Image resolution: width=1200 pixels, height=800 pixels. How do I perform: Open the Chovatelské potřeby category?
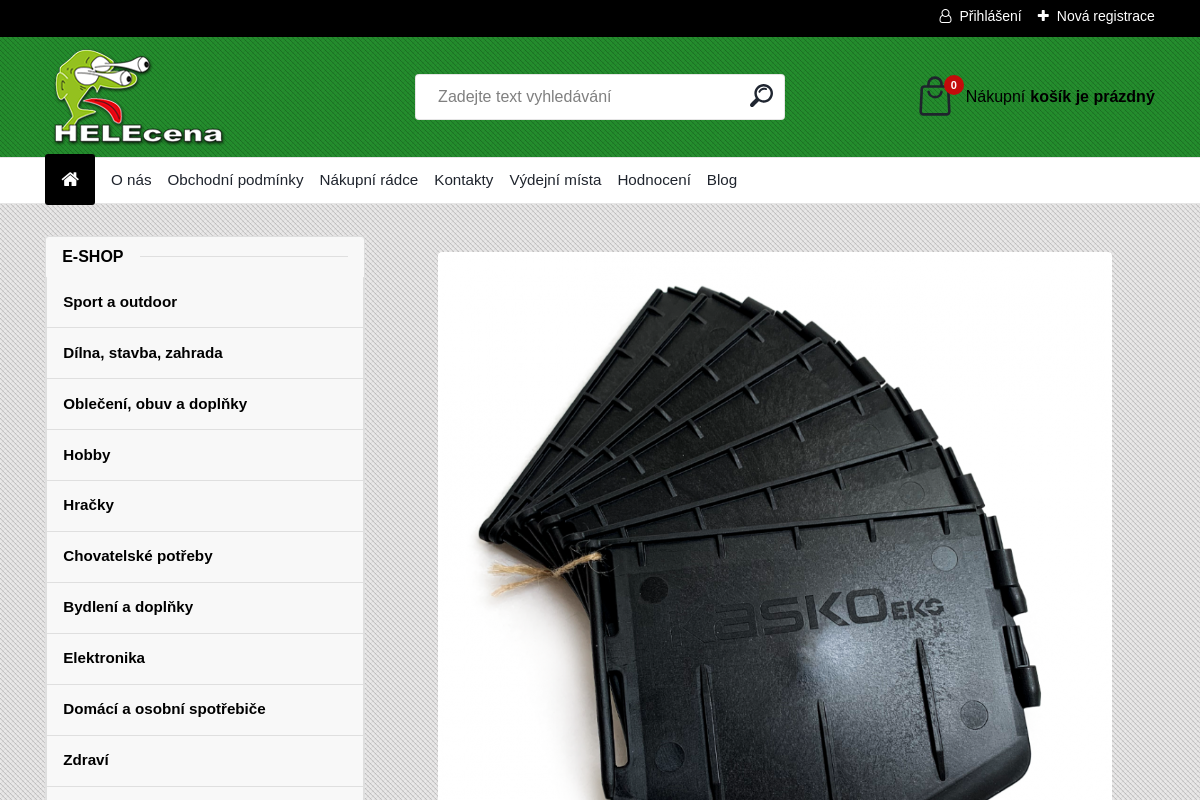pos(138,556)
